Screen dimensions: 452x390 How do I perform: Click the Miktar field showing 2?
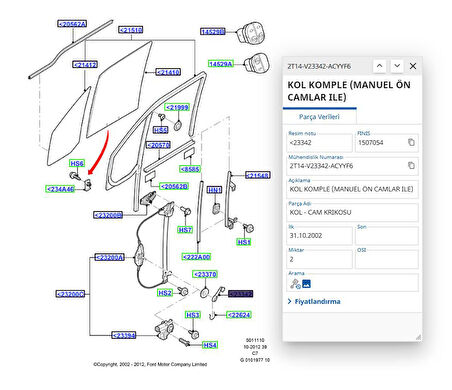[x=319, y=259]
